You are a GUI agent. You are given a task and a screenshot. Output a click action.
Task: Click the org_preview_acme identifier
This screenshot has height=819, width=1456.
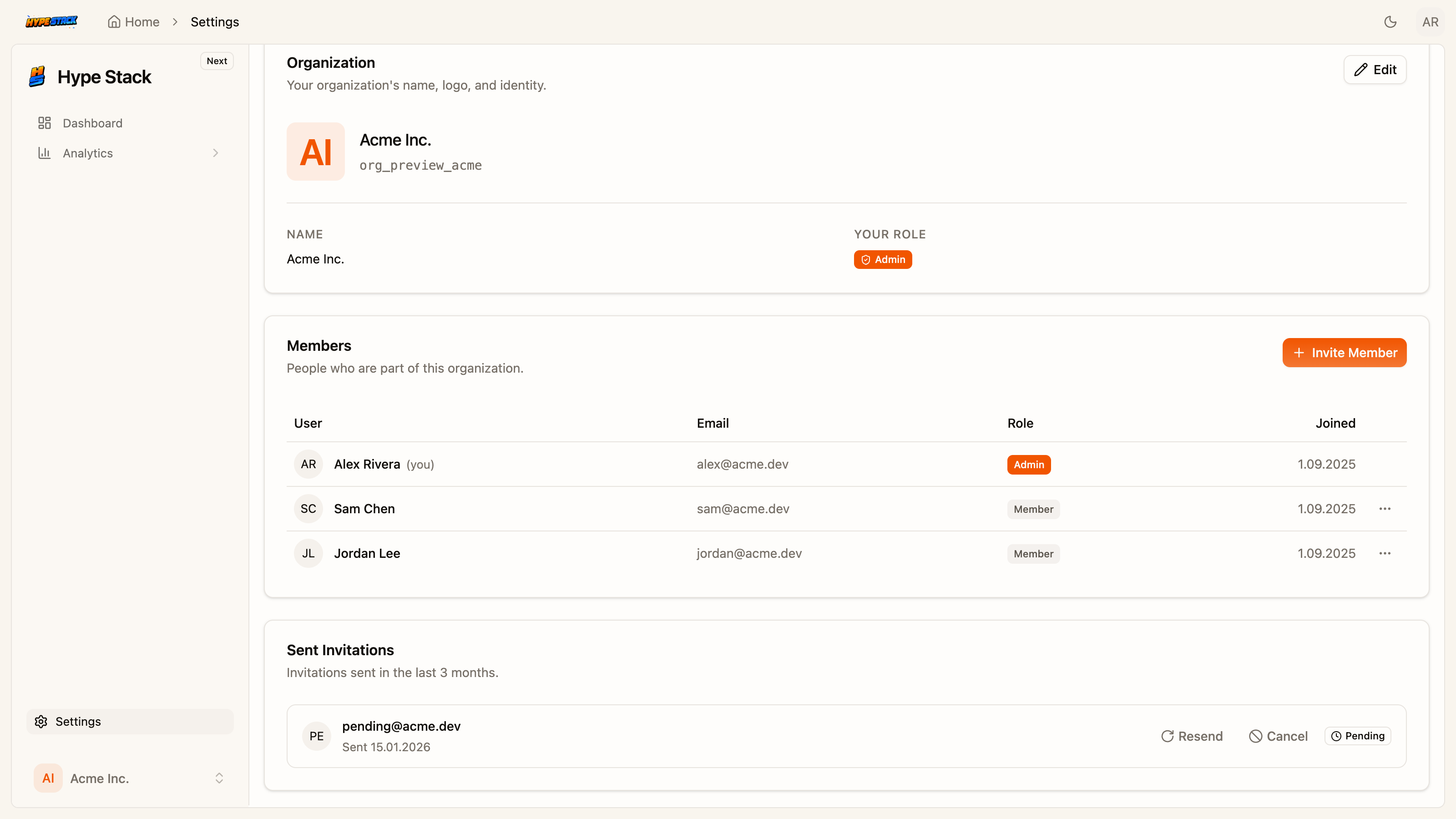[x=420, y=165]
